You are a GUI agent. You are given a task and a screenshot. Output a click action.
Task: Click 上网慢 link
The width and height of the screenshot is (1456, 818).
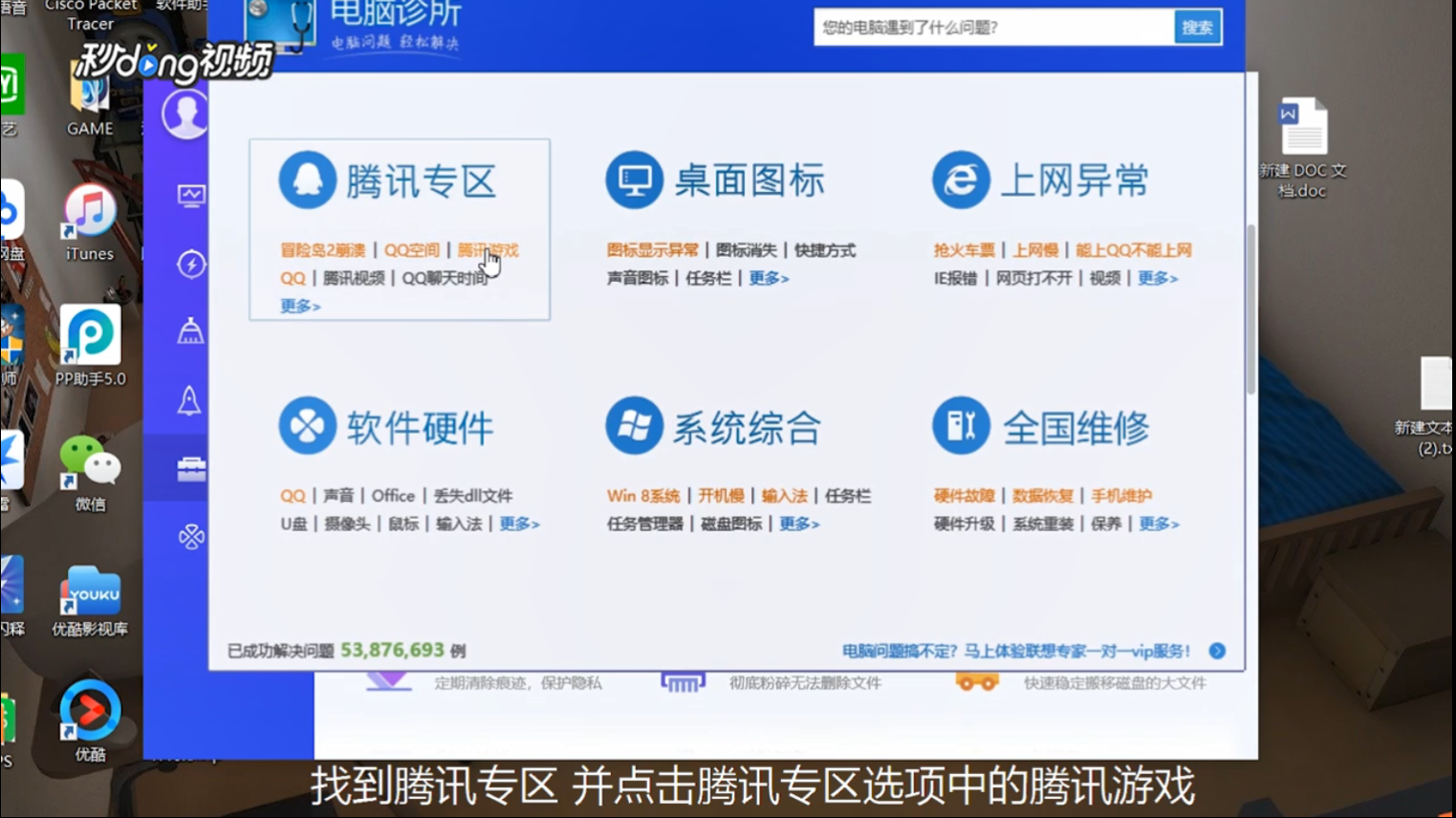(1036, 250)
